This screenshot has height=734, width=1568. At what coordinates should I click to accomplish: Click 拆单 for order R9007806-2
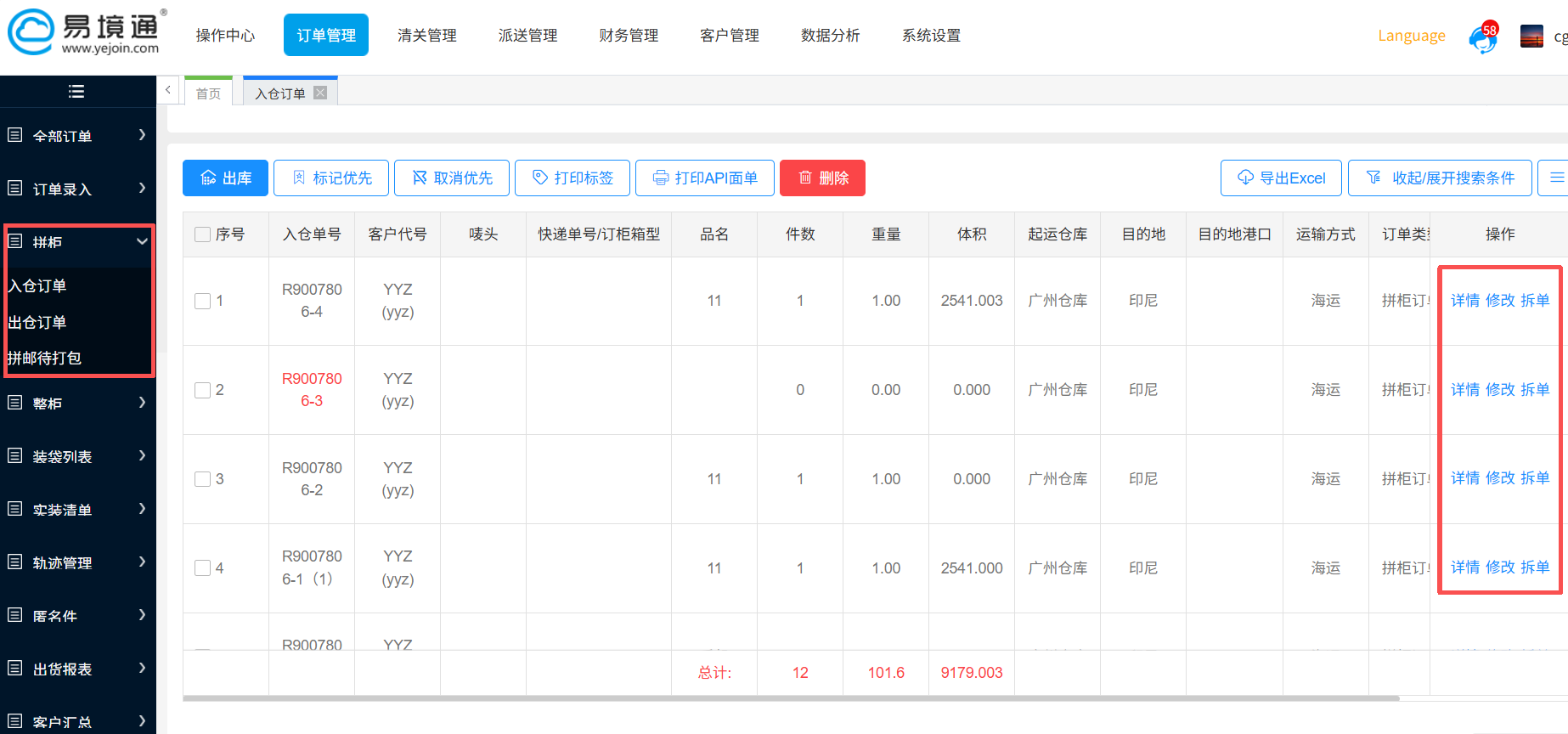point(1535,477)
